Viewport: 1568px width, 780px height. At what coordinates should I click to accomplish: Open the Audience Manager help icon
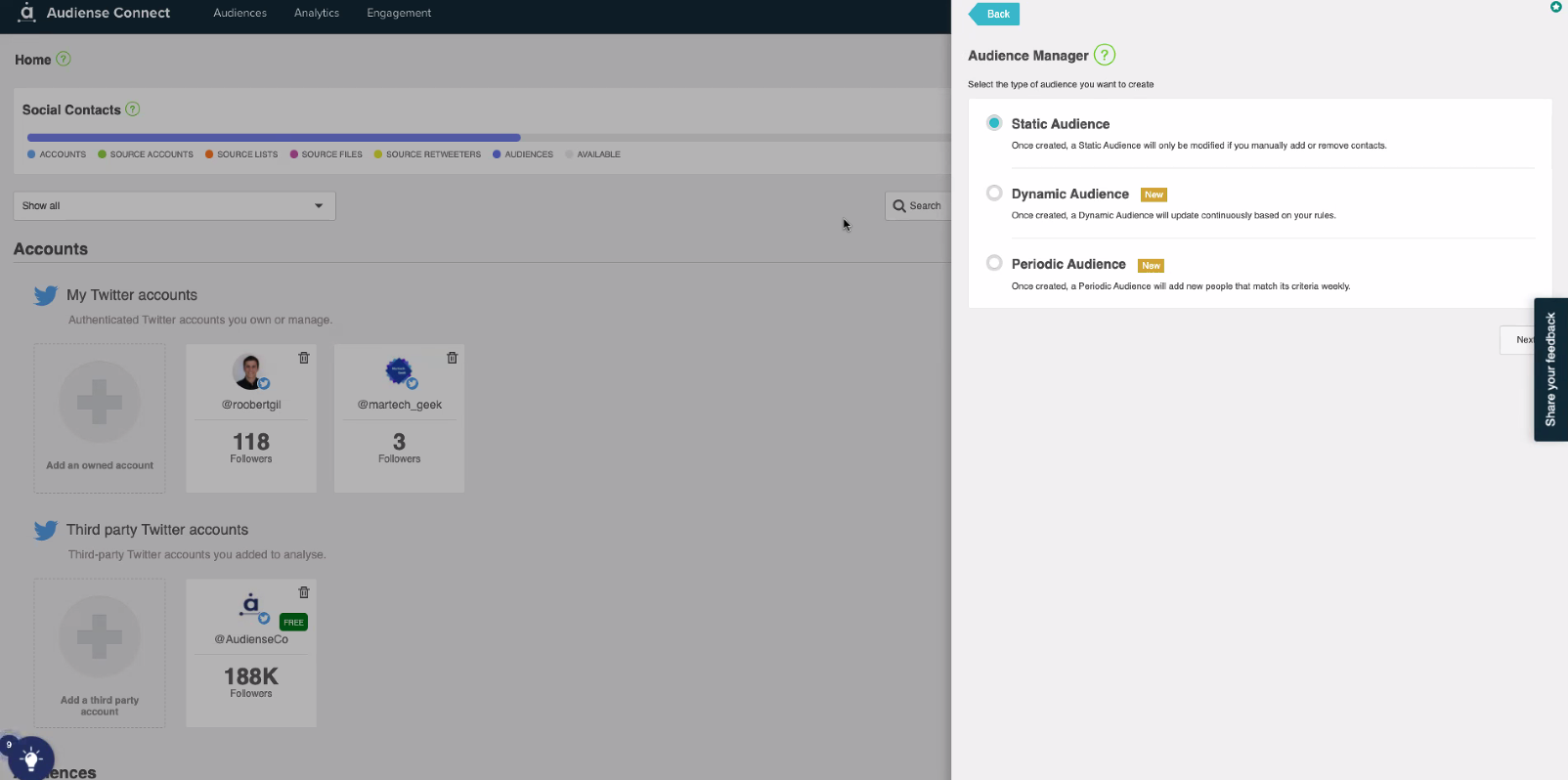(x=1104, y=56)
